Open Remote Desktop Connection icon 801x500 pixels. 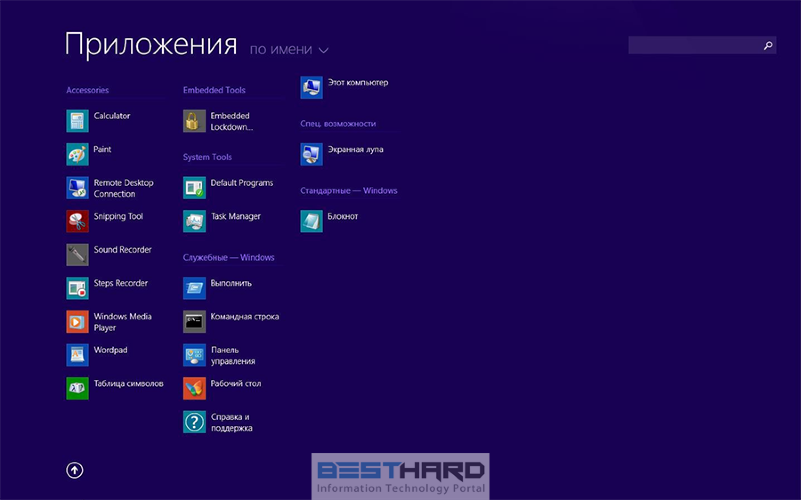77,188
